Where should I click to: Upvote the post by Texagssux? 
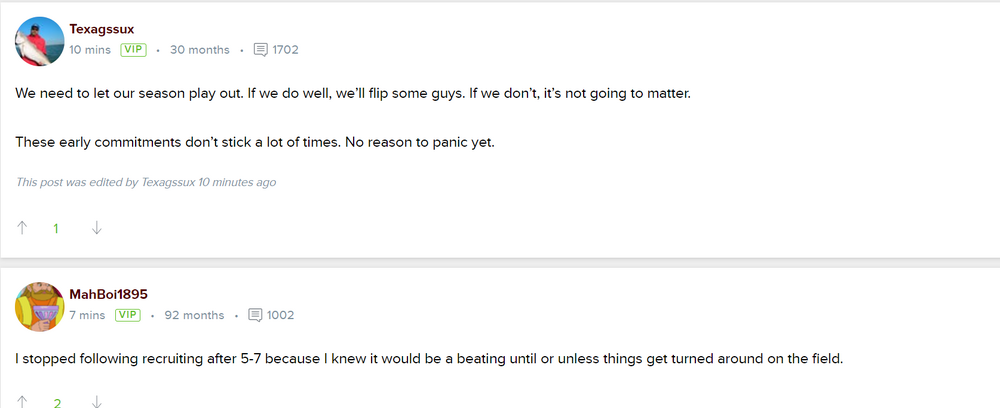[x=22, y=228]
